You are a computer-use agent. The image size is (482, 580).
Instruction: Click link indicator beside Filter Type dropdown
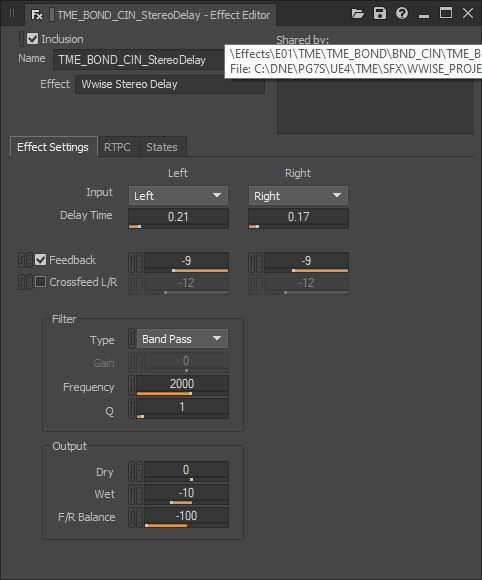point(131,338)
